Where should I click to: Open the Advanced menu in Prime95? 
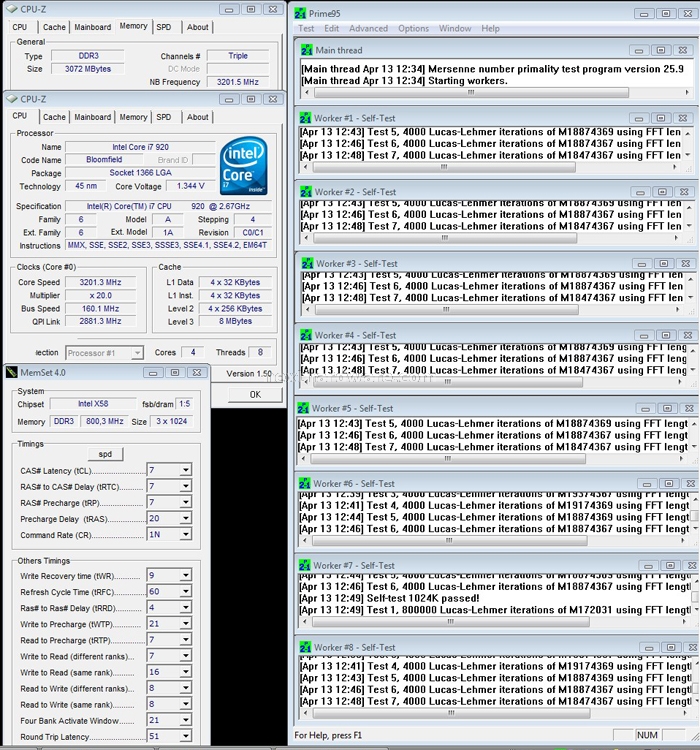pos(368,28)
